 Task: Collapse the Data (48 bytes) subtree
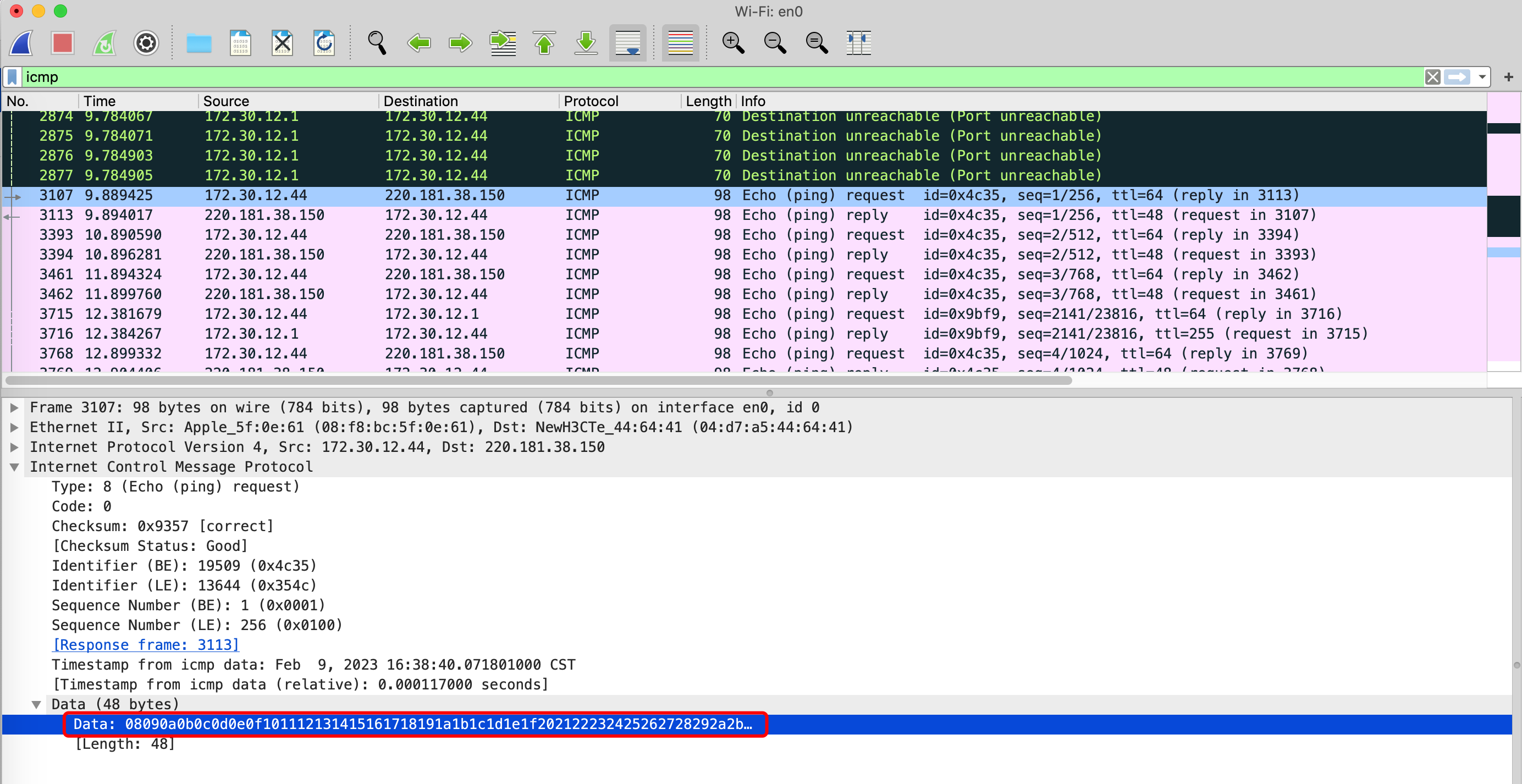pyautogui.click(x=36, y=704)
